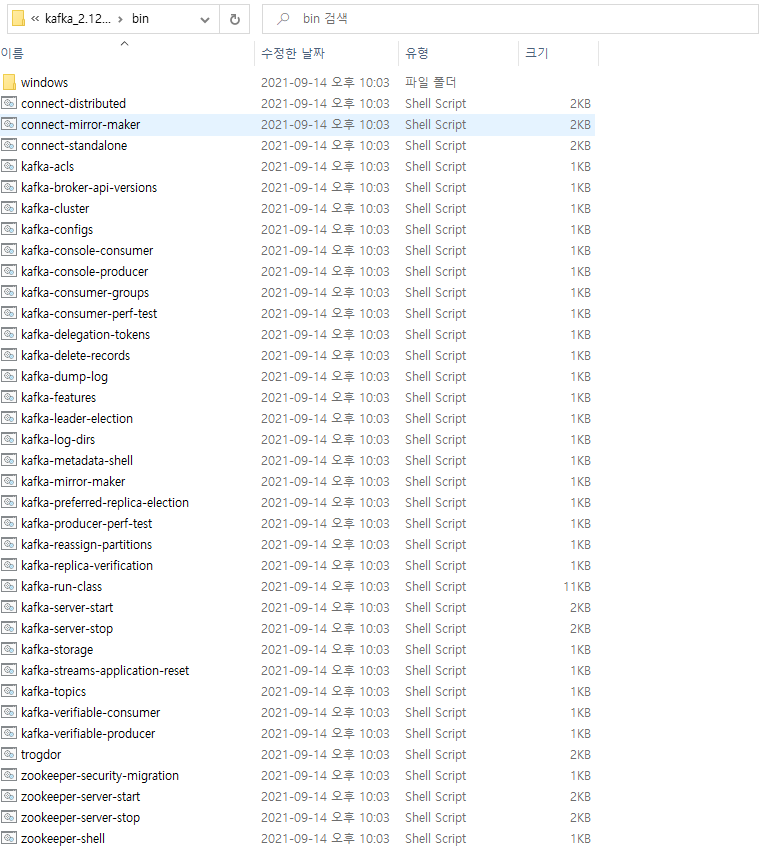The height and width of the screenshot is (847, 763).
Task: Click the 11KB size of kafka-run-class
Action: pyautogui.click(x=577, y=587)
